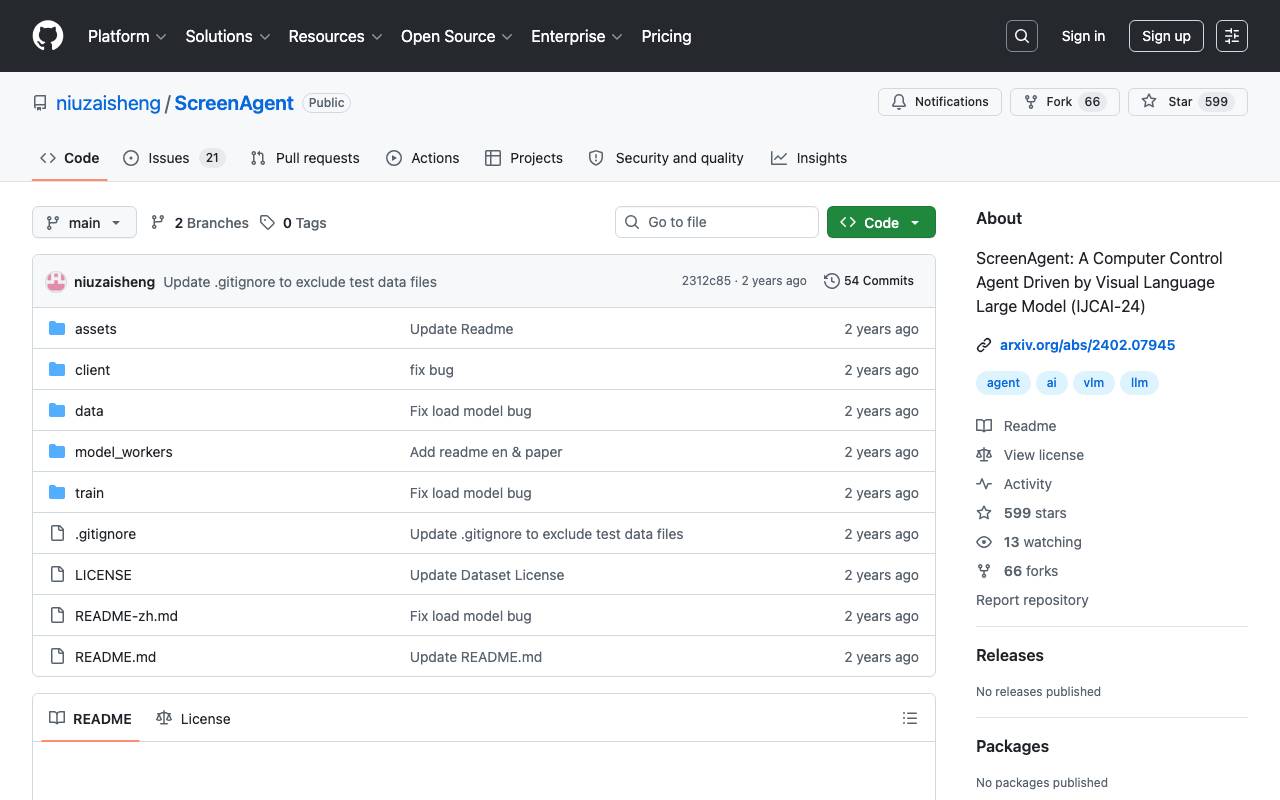Click the star icon in Star button
The height and width of the screenshot is (800, 1280).
point(1149,102)
